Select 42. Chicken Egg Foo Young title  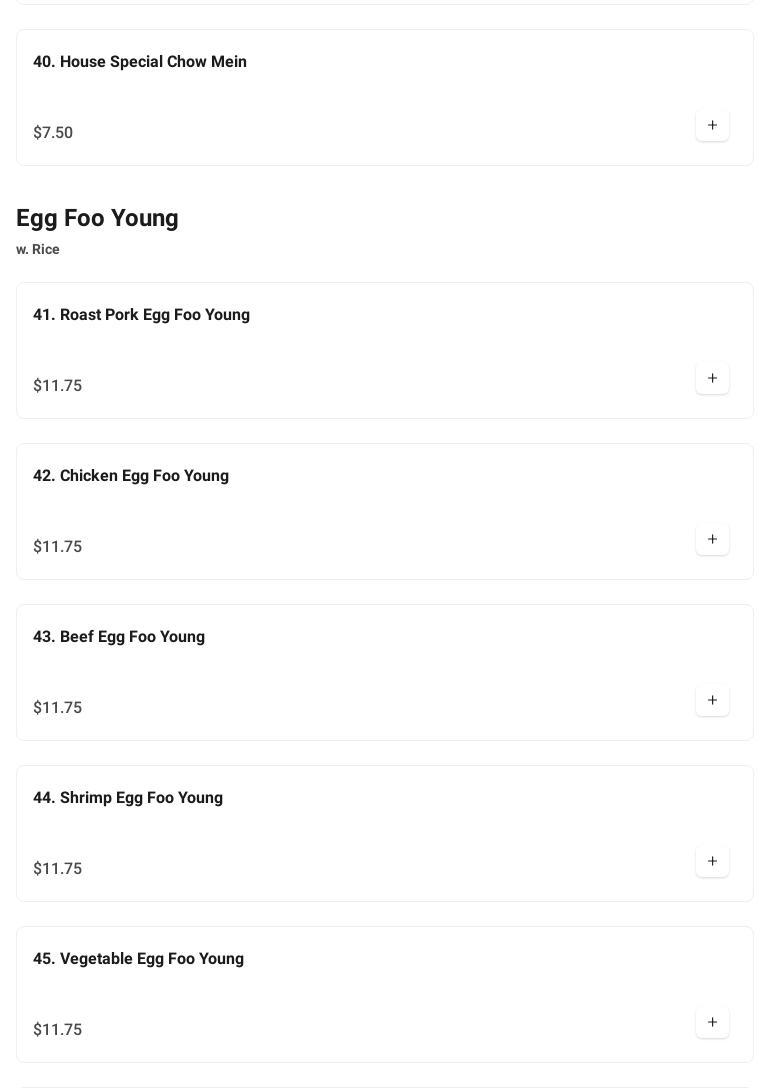tap(131, 476)
